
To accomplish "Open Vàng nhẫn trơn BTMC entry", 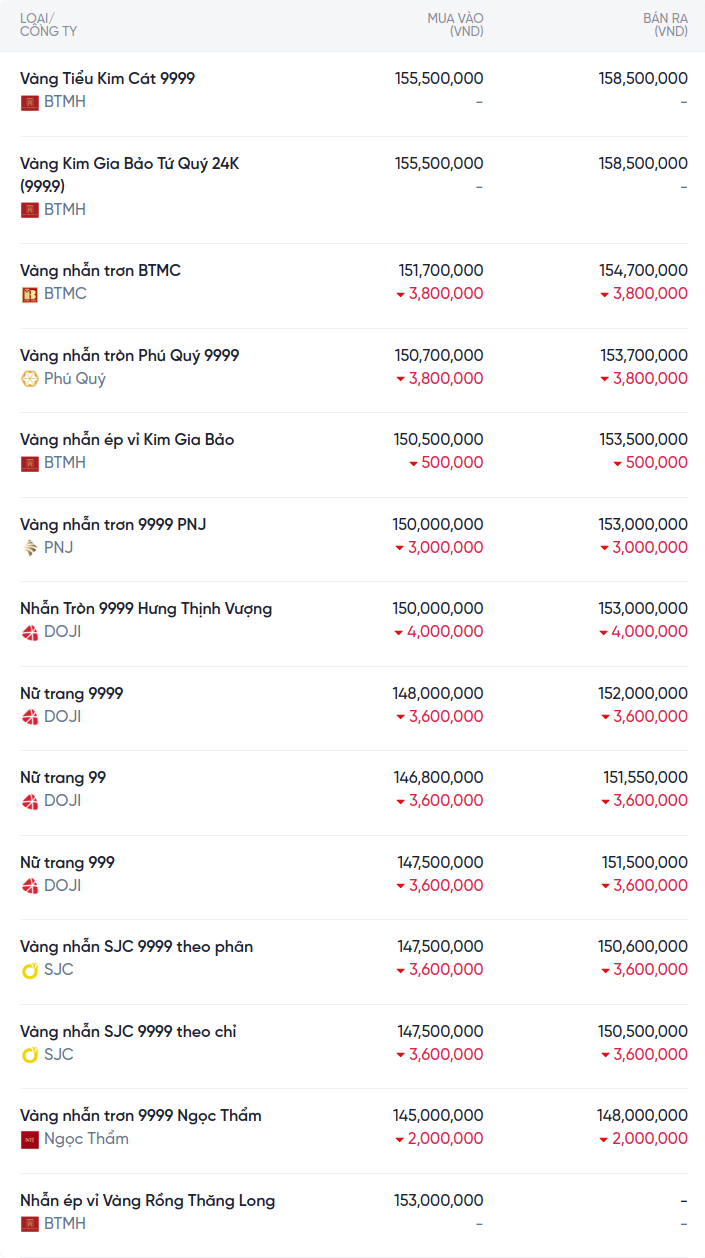I will click(100, 271).
